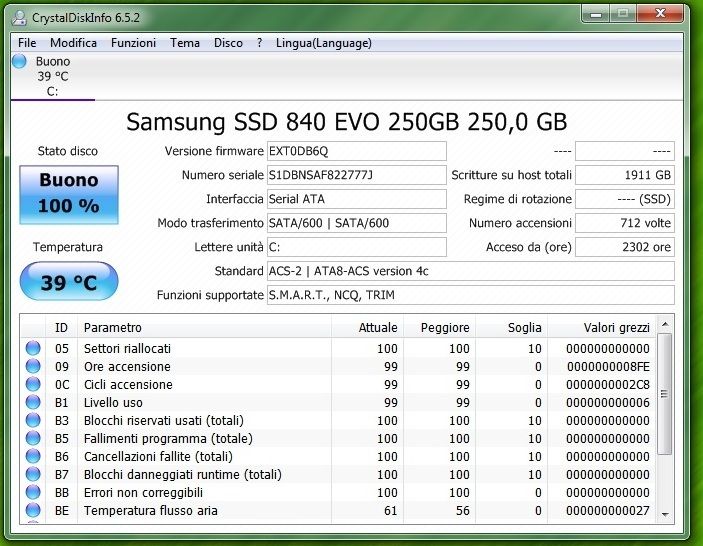
Task: Click the Attuale column header
Action: pyautogui.click(x=368, y=328)
